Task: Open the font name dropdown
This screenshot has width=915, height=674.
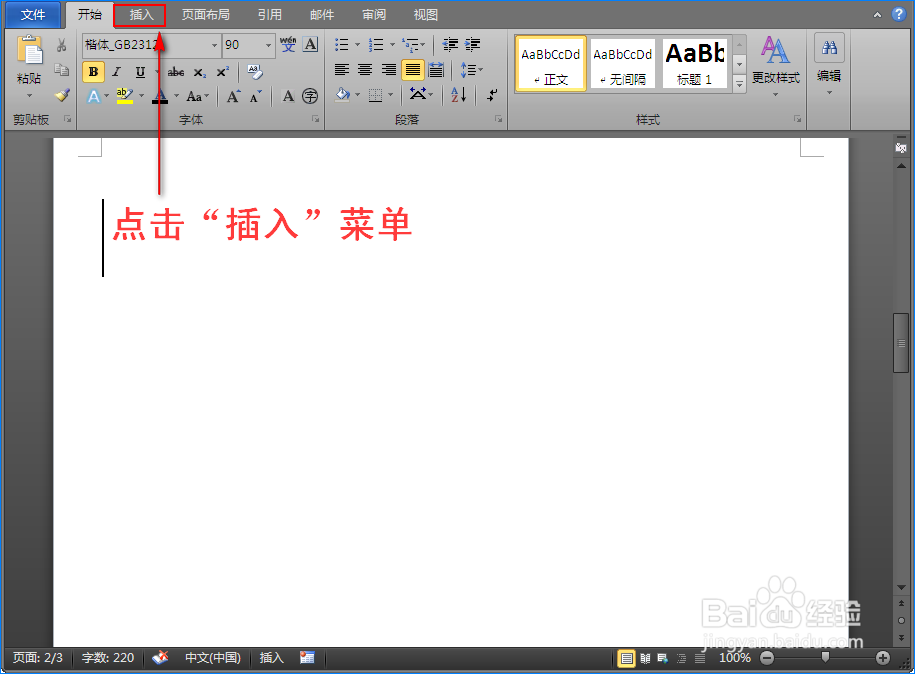Action: (215, 45)
